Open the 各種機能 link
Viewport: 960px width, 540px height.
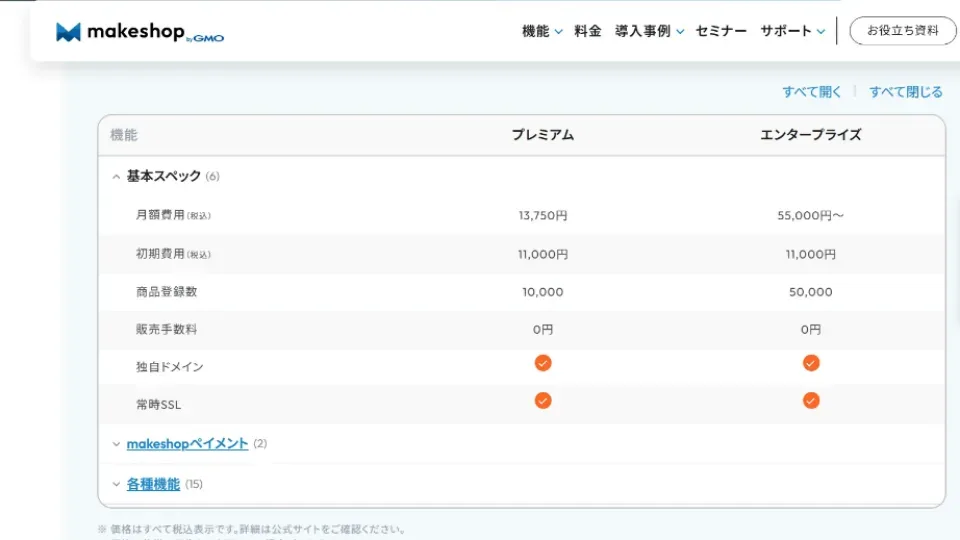[x=153, y=484]
